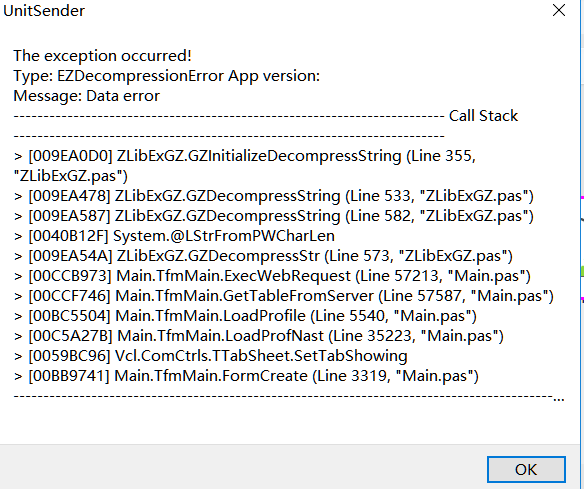Click the 'Call Stack' heading text
584x489 pixels.
click(483, 116)
